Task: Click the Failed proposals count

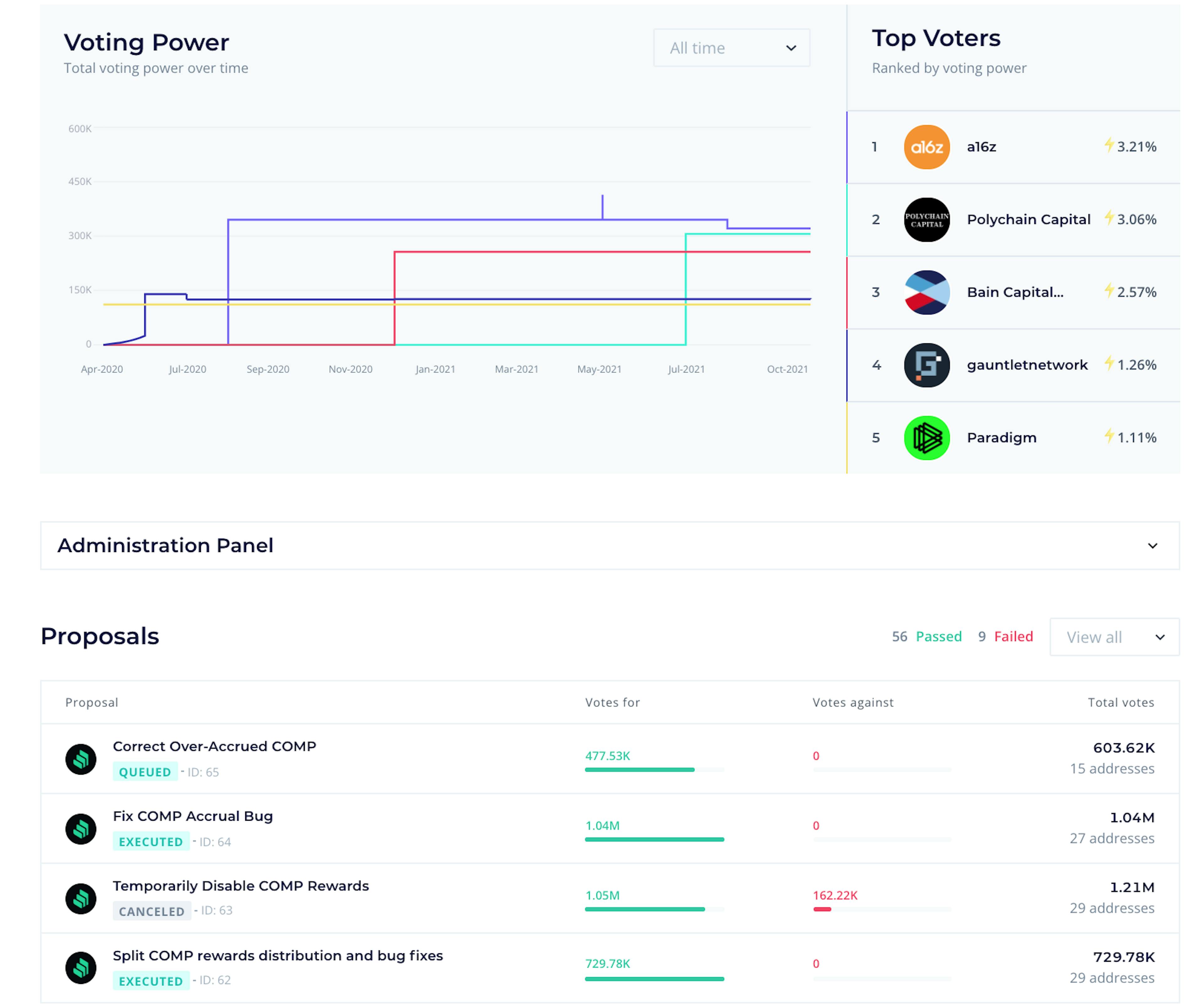Action: [x=1006, y=637]
